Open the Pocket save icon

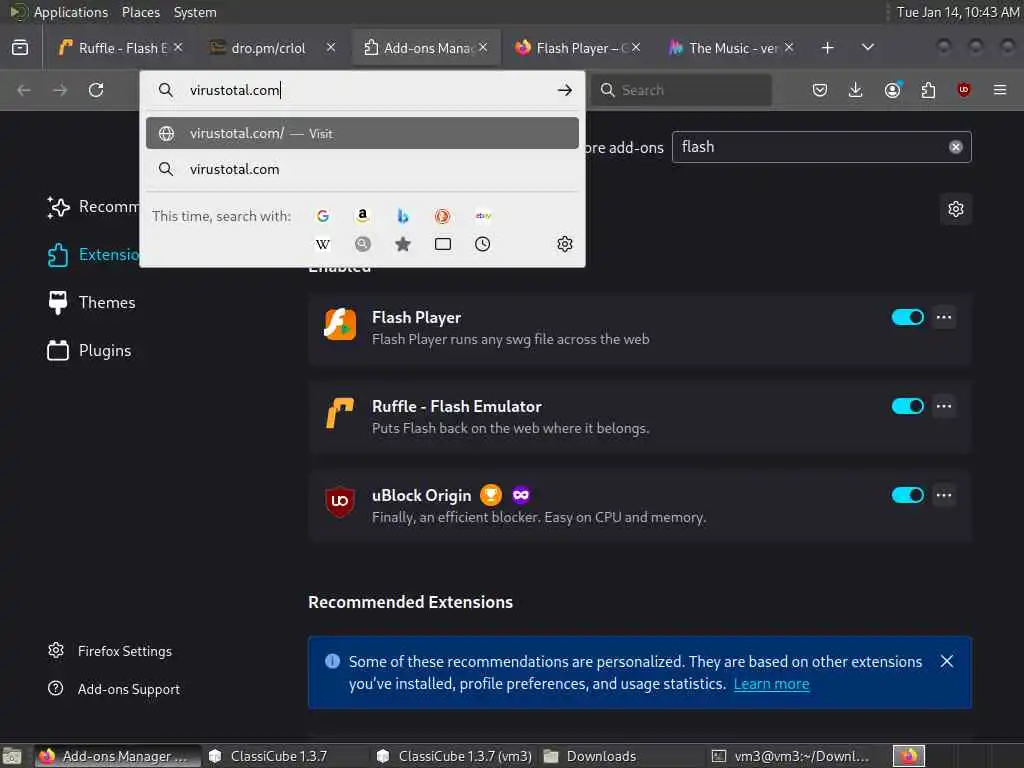(820, 90)
